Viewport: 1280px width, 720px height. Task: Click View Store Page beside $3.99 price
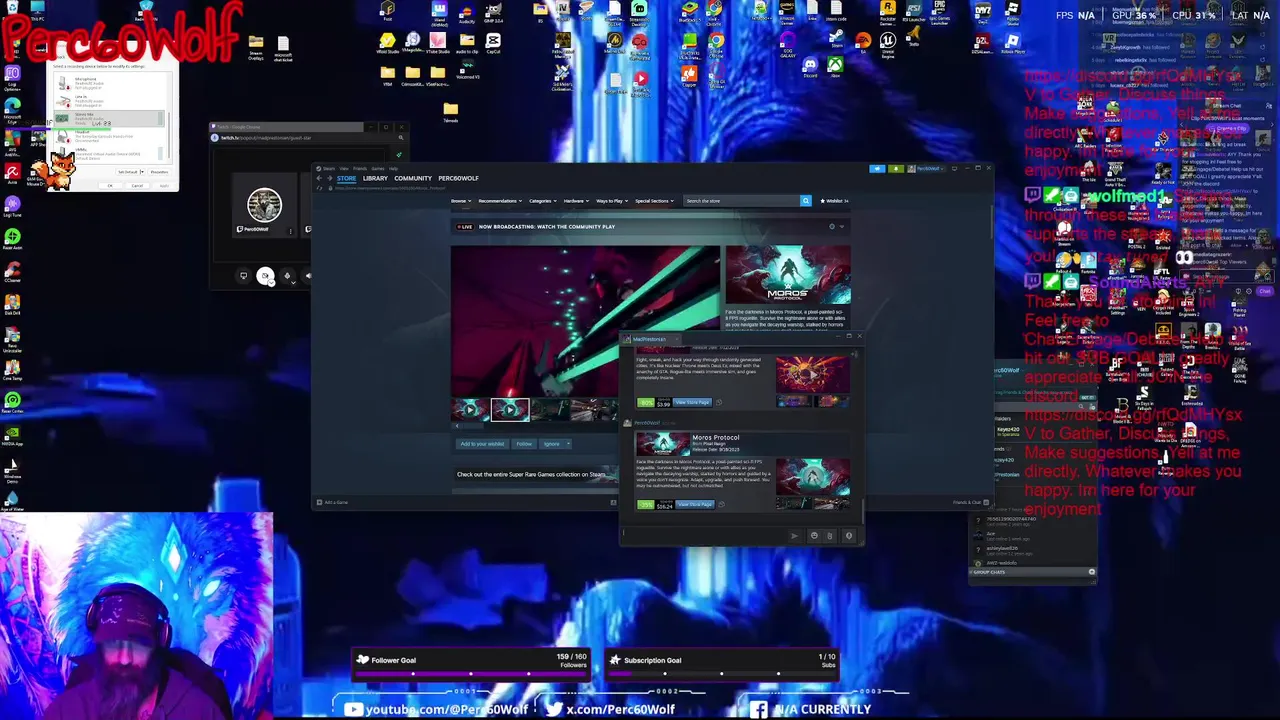[x=692, y=402]
